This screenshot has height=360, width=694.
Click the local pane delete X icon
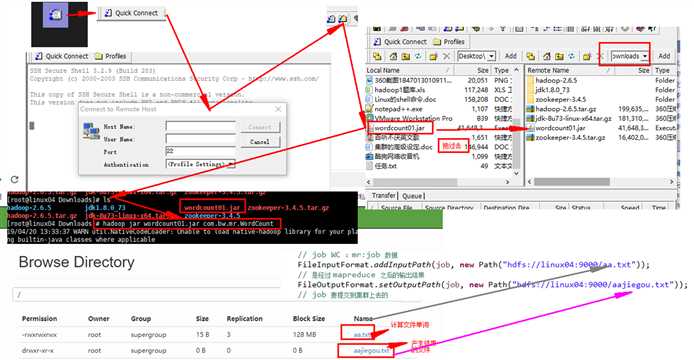pos(447,56)
